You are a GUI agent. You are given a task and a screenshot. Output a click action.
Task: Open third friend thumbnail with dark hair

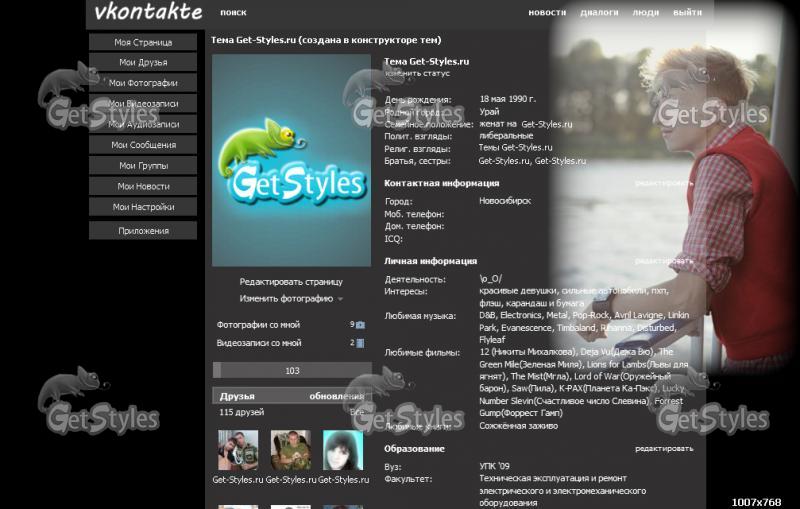click(x=343, y=450)
